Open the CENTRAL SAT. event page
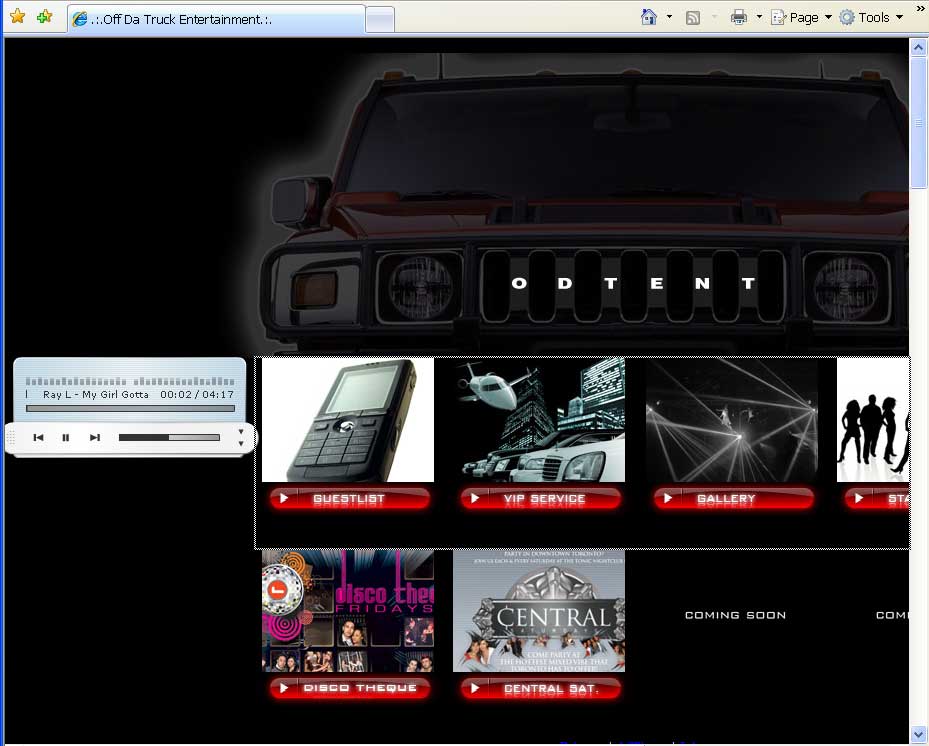 pos(540,688)
